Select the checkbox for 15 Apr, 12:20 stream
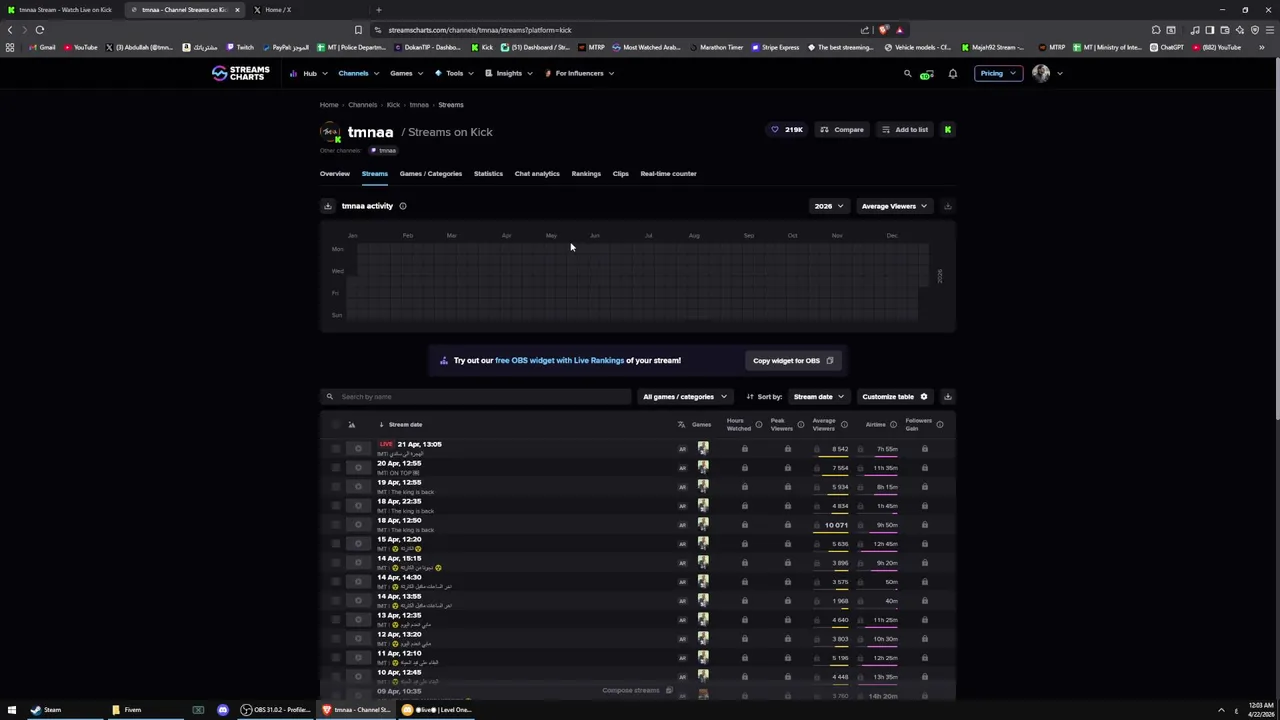Screen dimensions: 1280x720 [335, 544]
